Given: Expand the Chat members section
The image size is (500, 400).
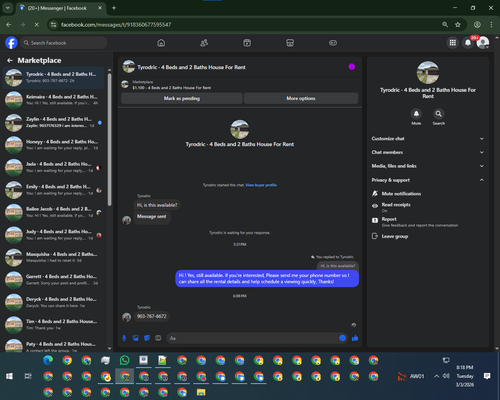Looking at the screenshot, I should click(x=428, y=152).
